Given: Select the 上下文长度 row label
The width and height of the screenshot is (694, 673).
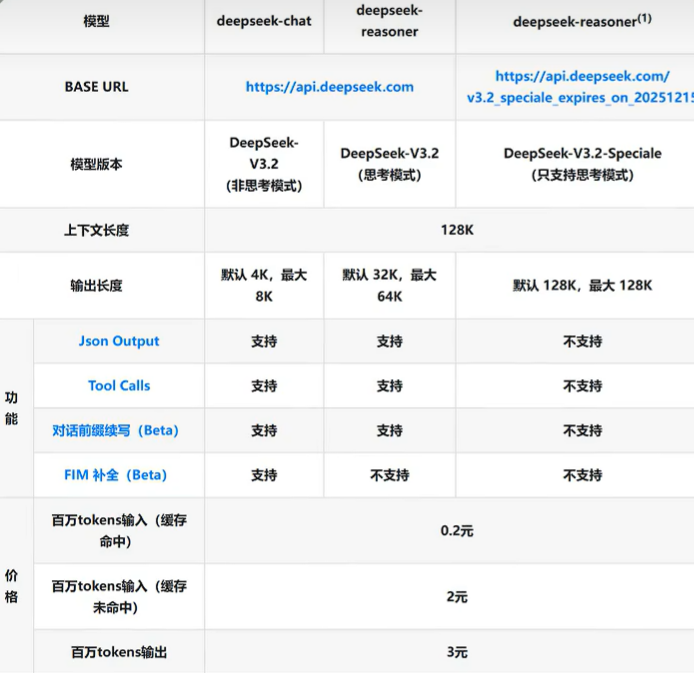Looking at the screenshot, I should [x=96, y=230].
